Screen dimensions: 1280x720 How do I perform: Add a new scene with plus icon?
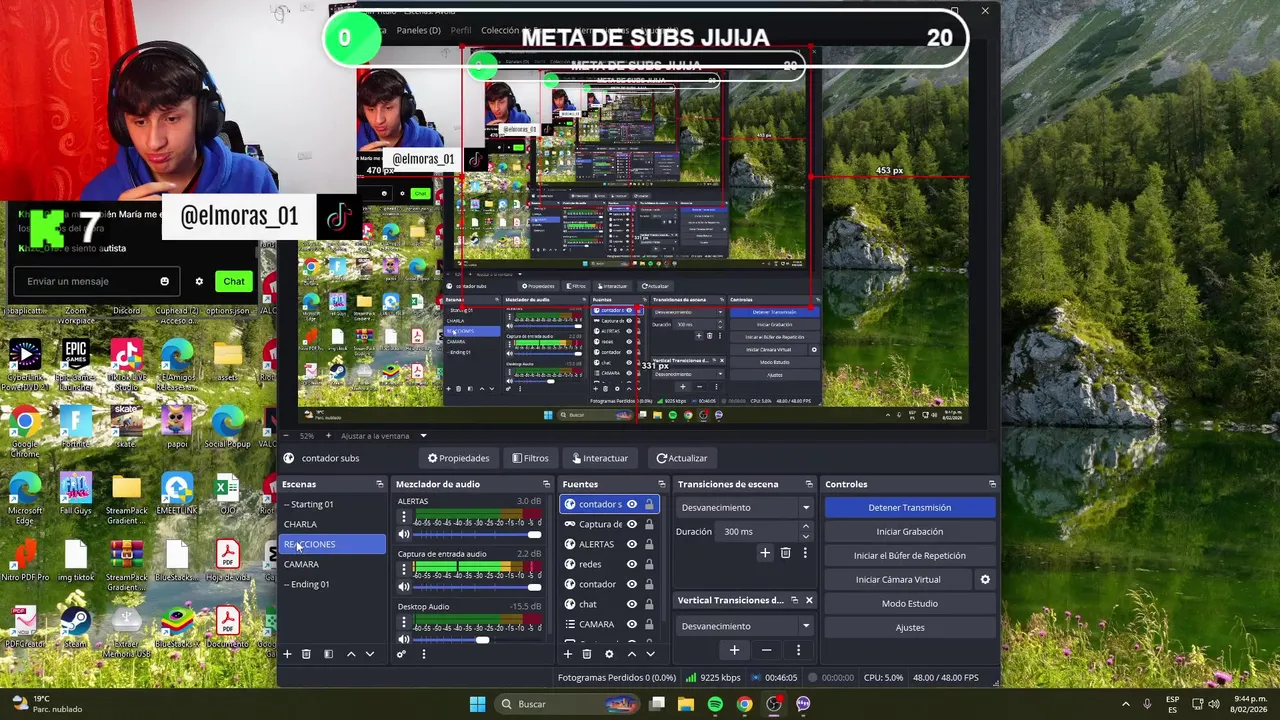pos(287,654)
